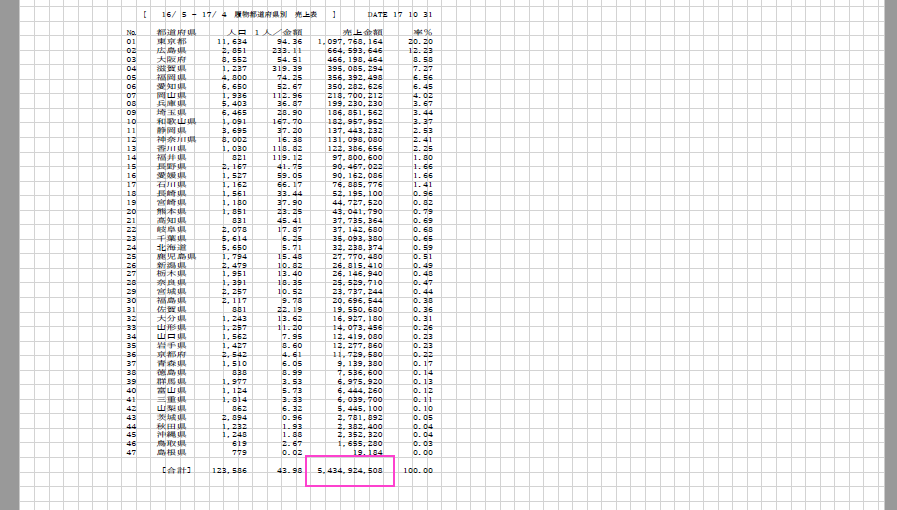The image size is (897, 510).
Task: Click the DATE 17 10 31 text
Action: coord(400,15)
